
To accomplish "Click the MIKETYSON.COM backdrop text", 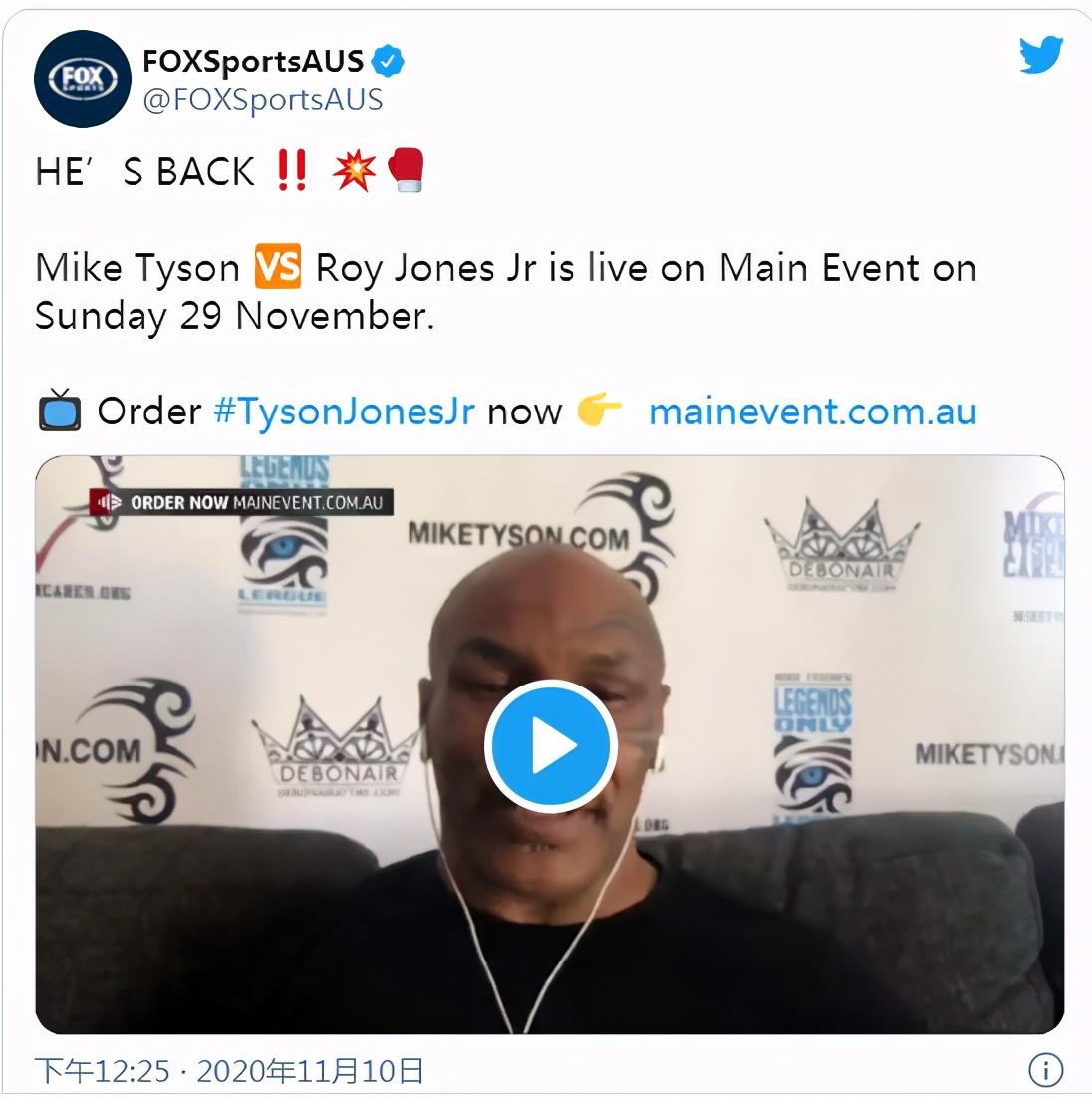I will (x=518, y=535).
